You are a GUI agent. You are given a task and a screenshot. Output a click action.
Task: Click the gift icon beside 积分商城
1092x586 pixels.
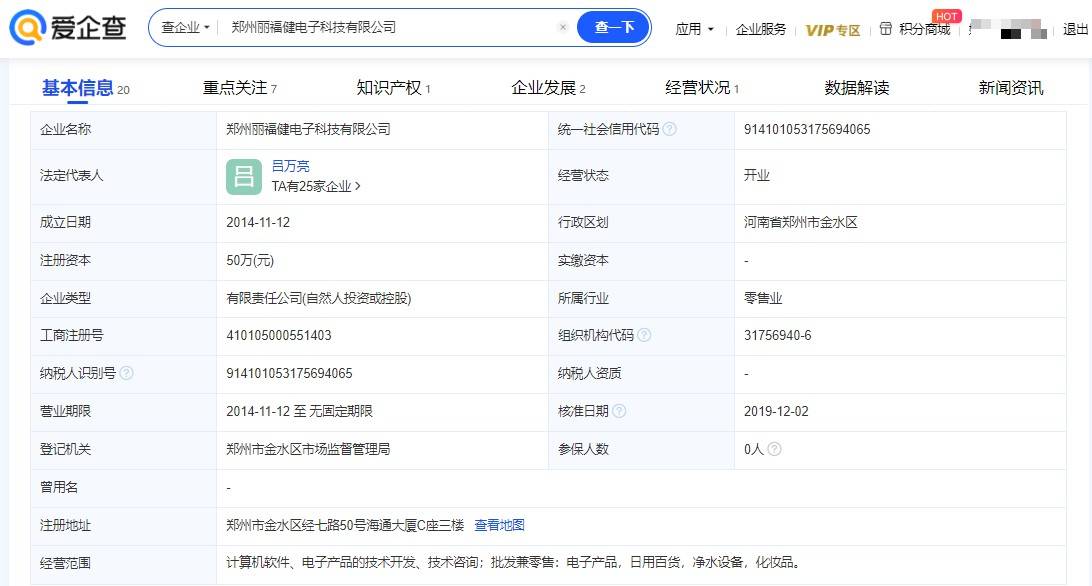click(x=885, y=29)
